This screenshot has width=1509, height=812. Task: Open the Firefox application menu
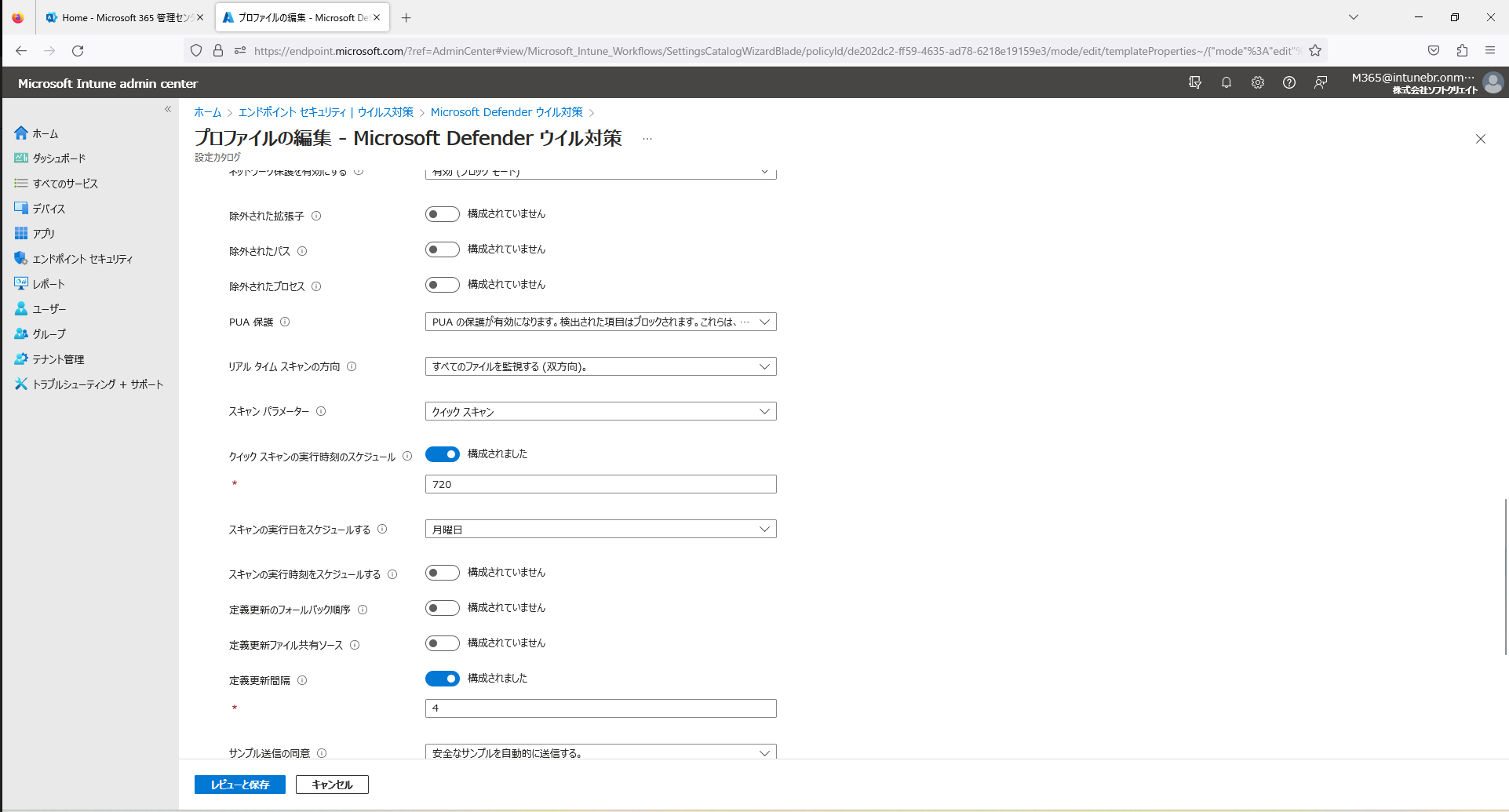(x=1490, y=51)
